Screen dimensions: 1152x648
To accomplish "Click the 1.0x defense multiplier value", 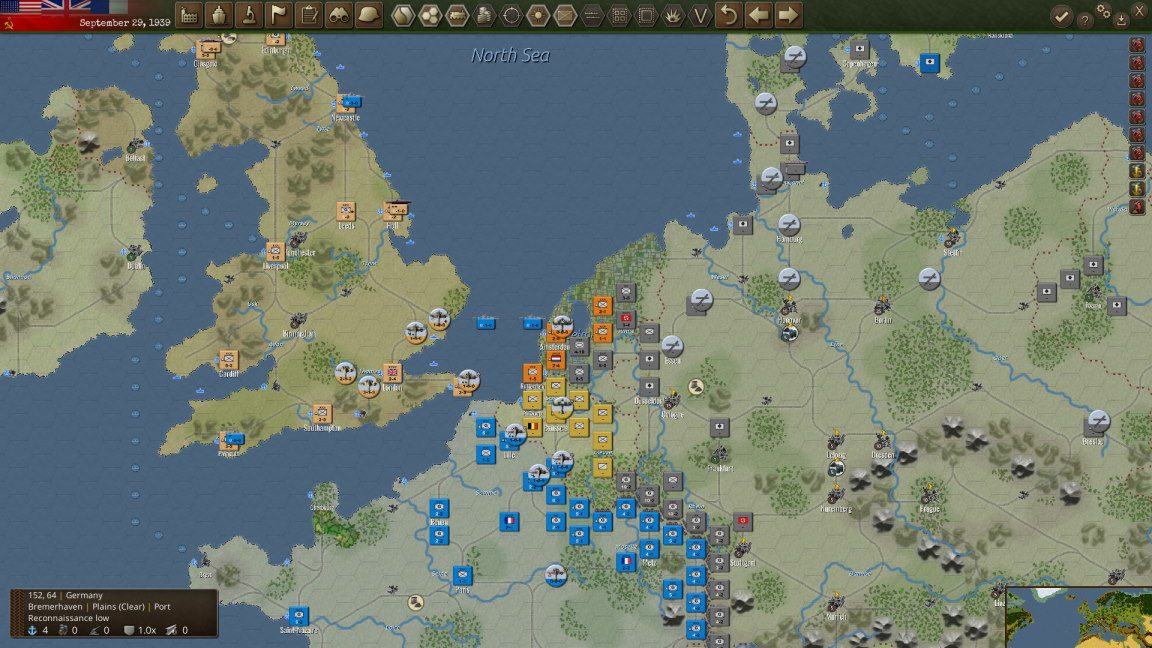I will (147, 630).
